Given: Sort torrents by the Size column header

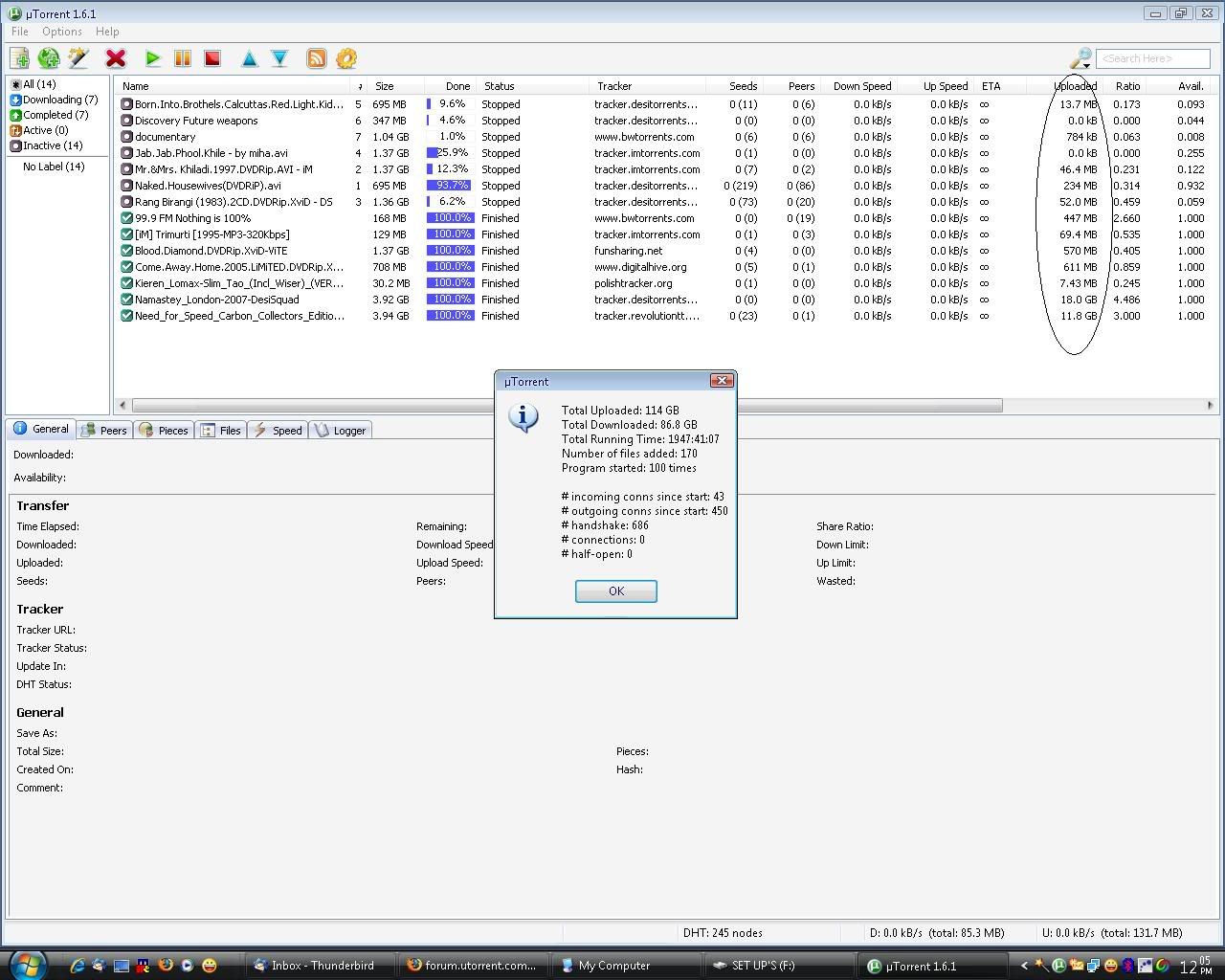Looking at the screenshot, I should pos(394,86).
